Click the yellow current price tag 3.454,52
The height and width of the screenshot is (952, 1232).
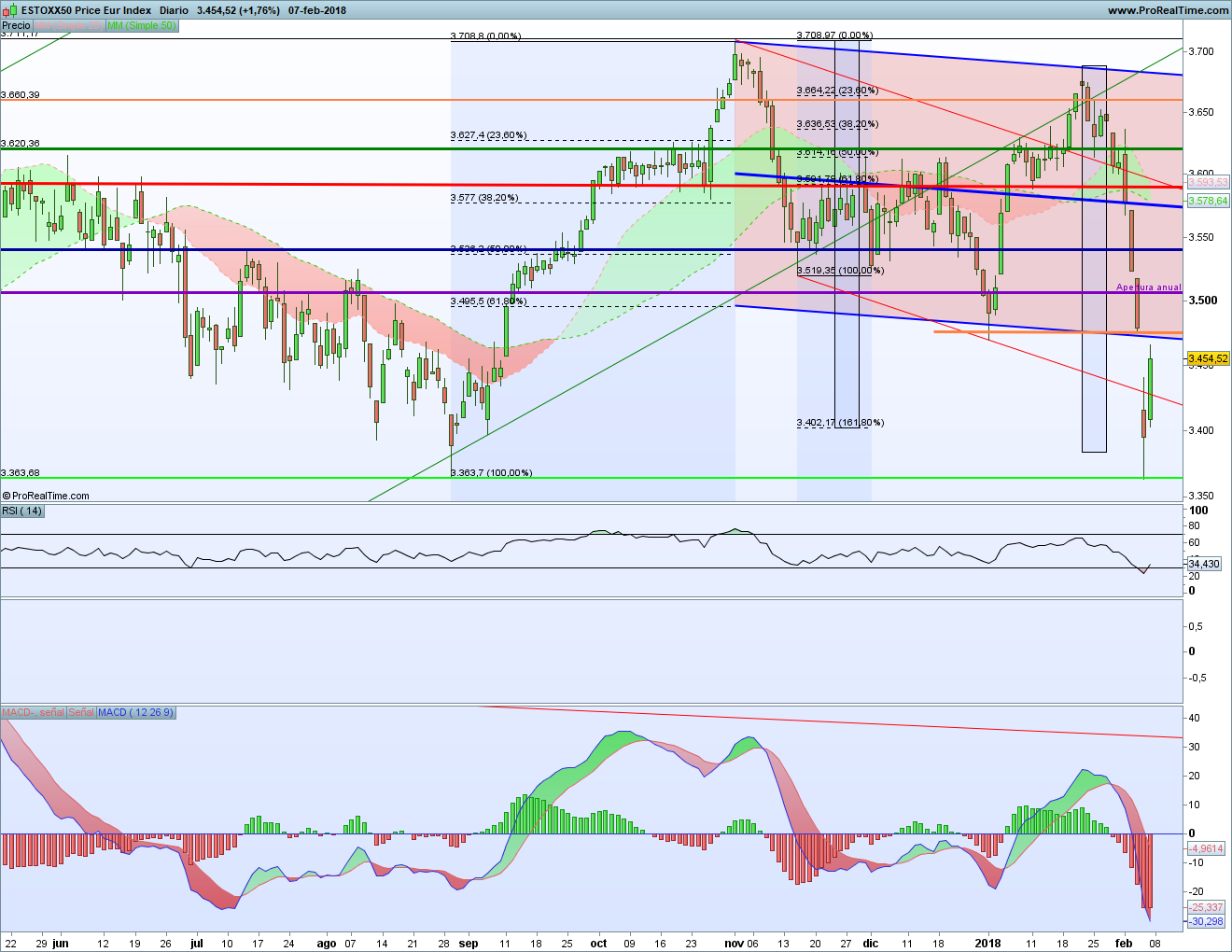coord(1208,358)
